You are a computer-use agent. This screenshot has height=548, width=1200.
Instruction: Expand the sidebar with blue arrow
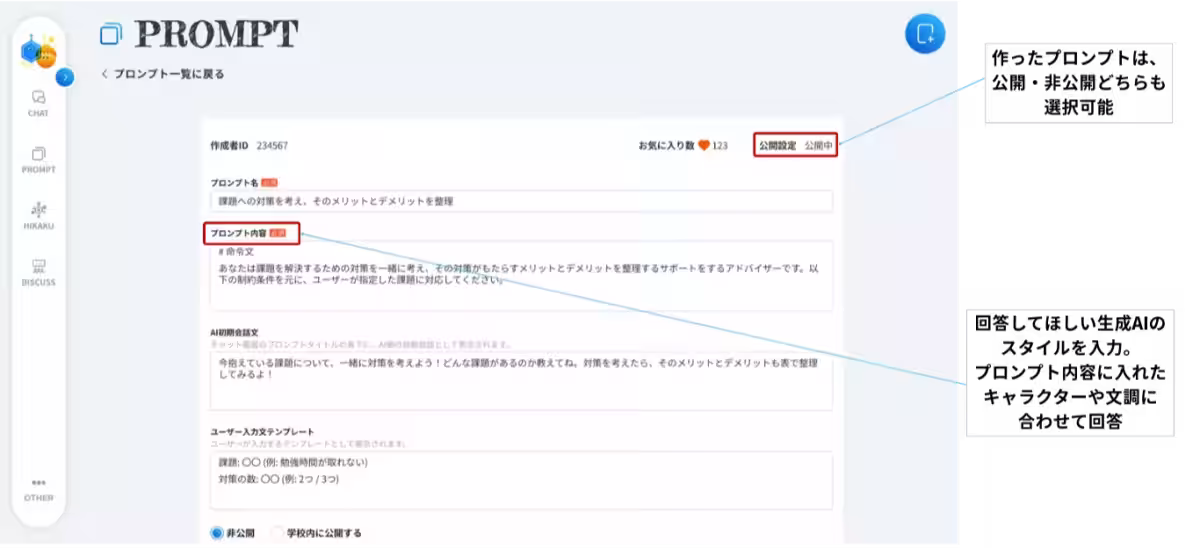pyautogui.click(x=65, y=76)
